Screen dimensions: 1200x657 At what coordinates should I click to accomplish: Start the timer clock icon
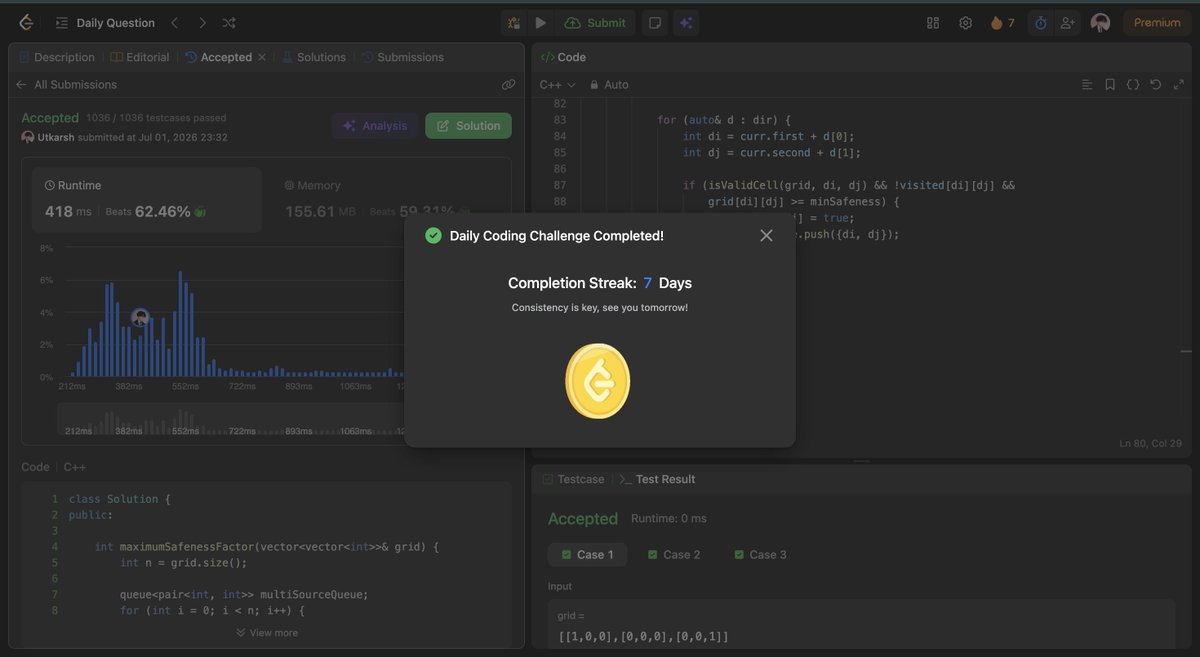(x=1040, y=22)
